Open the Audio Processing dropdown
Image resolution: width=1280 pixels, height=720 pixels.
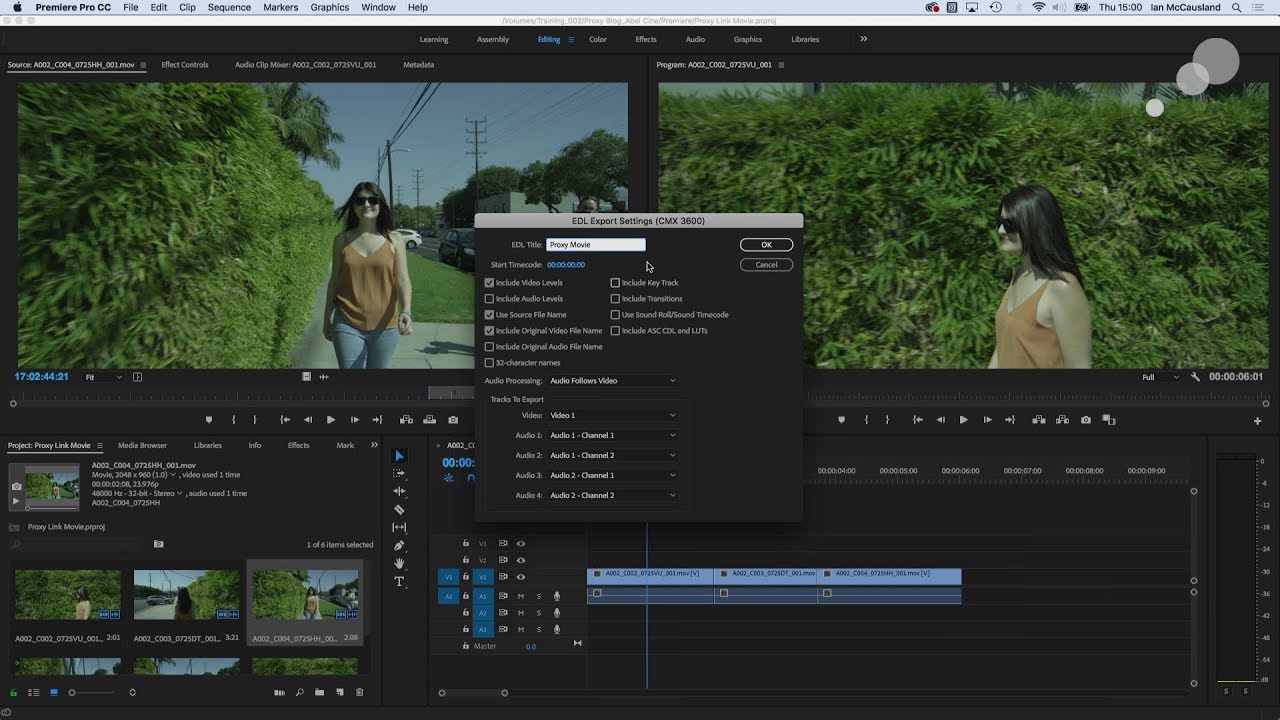point(612,381)
